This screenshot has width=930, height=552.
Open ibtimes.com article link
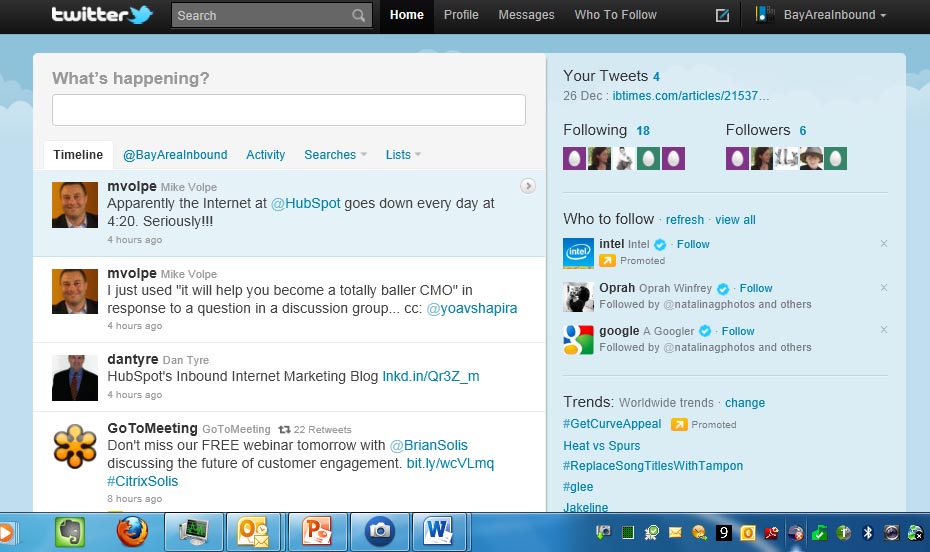690,96
